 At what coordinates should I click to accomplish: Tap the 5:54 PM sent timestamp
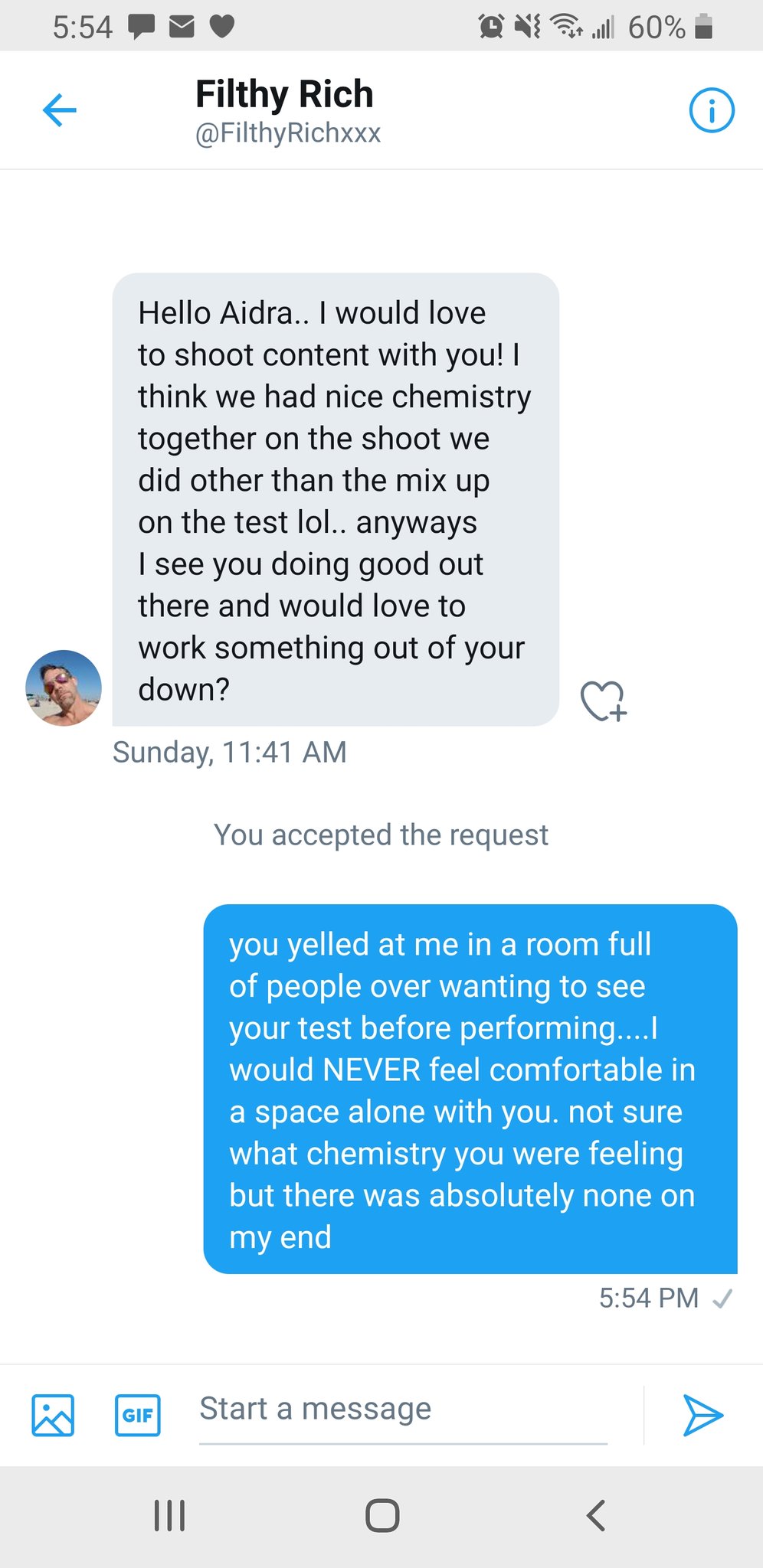click(x=648, y=1298)
